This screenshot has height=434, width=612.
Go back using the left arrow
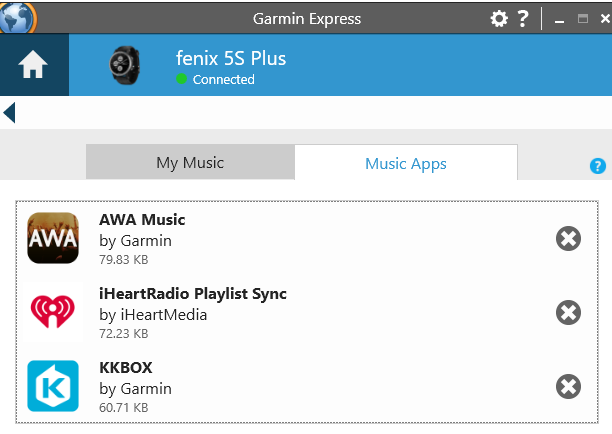click(x=10, y=112)
